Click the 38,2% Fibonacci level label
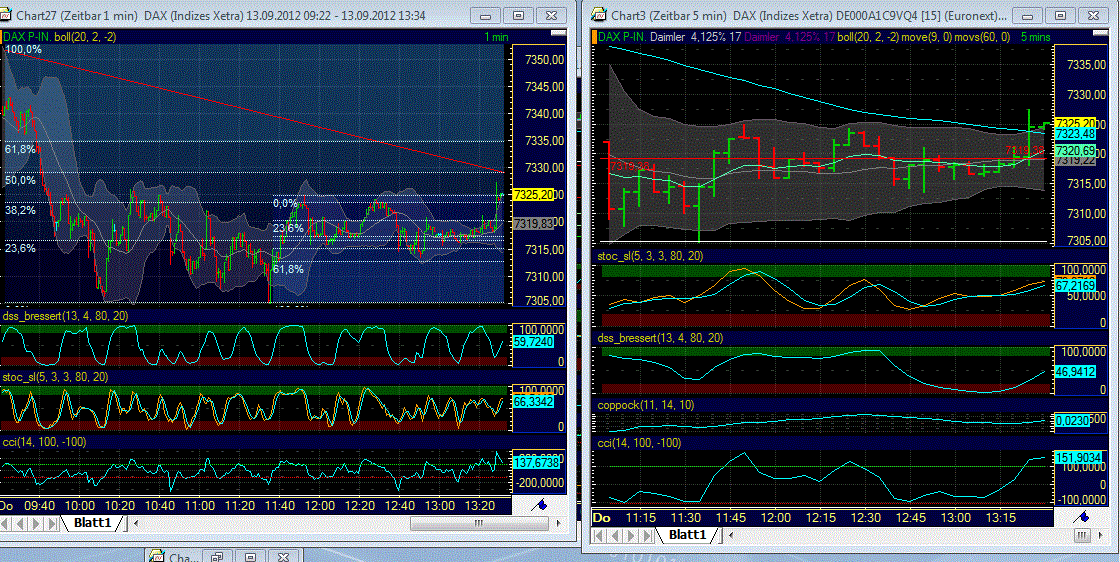 (20, 210)
